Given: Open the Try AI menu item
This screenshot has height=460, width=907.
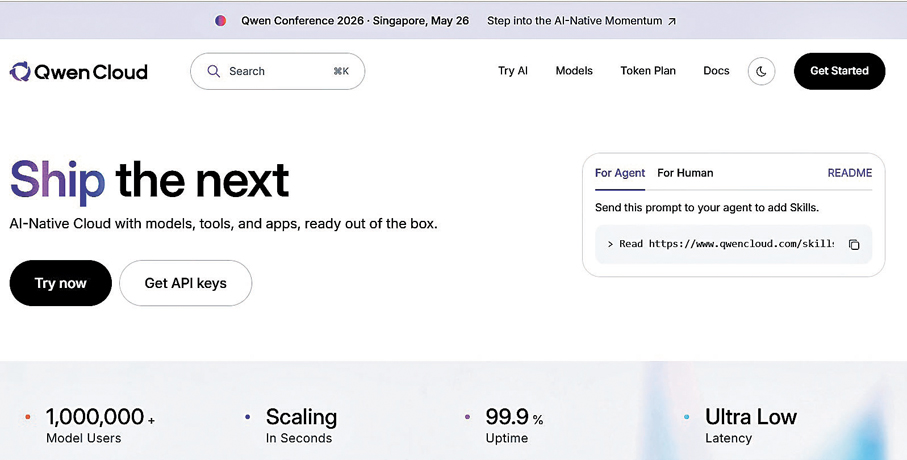Looking at the screenshot, I should coord(513,71).
